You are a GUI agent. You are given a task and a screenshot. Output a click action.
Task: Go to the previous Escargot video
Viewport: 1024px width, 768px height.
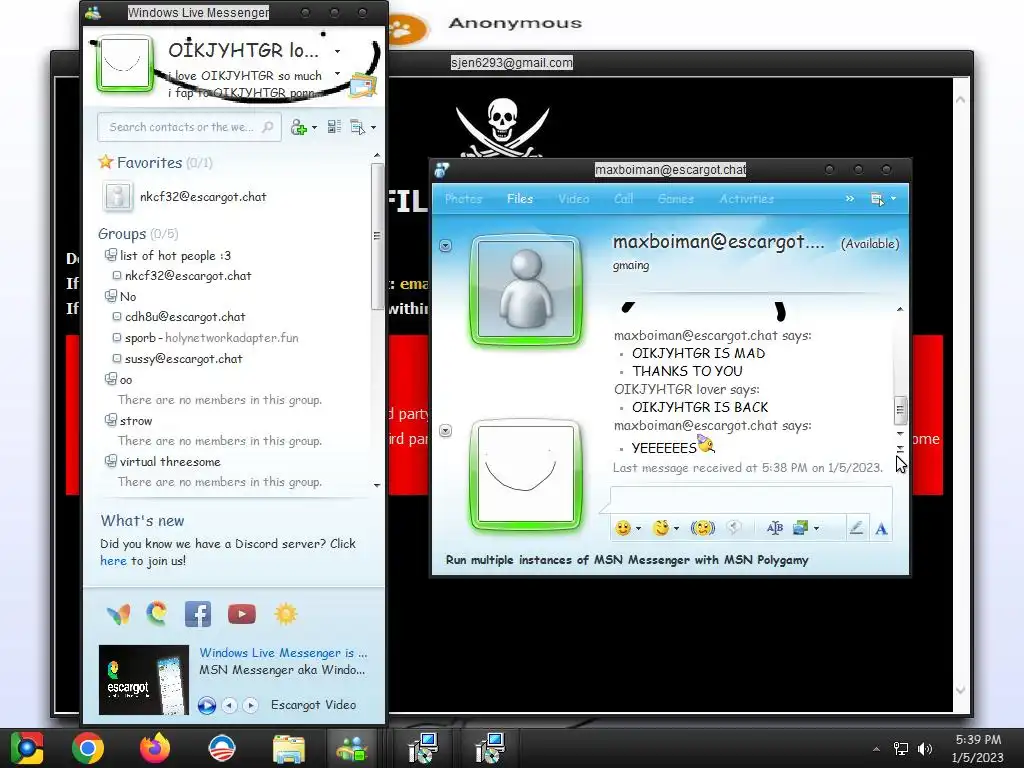[229, 705]
